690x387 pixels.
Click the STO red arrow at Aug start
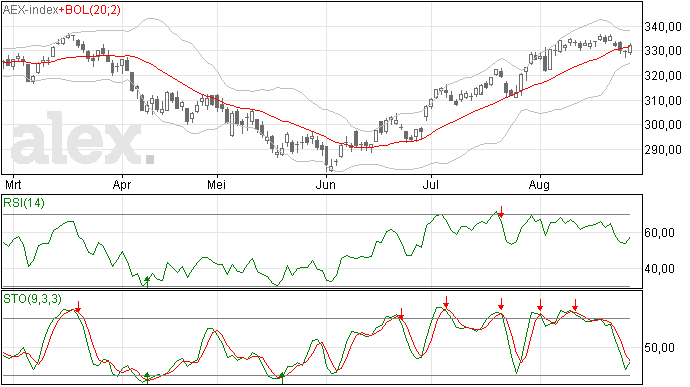click(540, 305)
